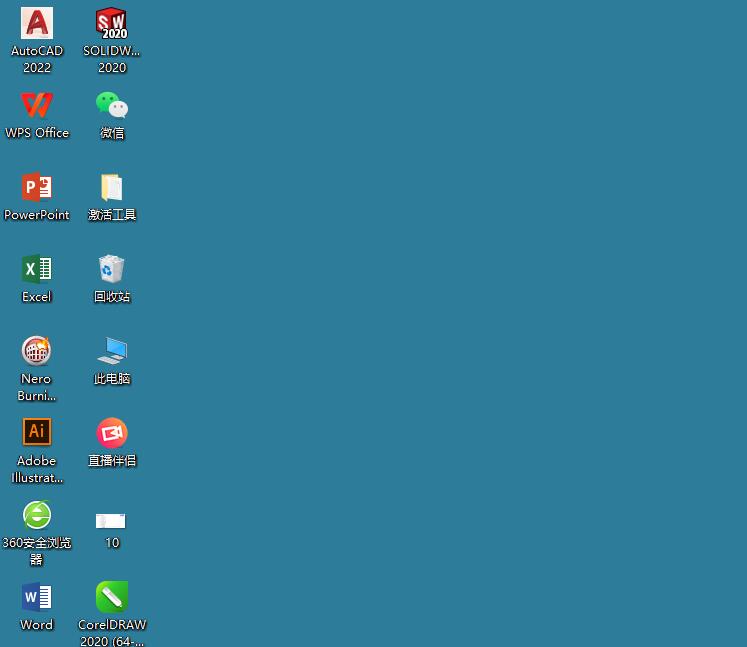Select the Recycle Bin (回收站) icon
This screenshot has width=747, height=647.
(x=111, y=269)
